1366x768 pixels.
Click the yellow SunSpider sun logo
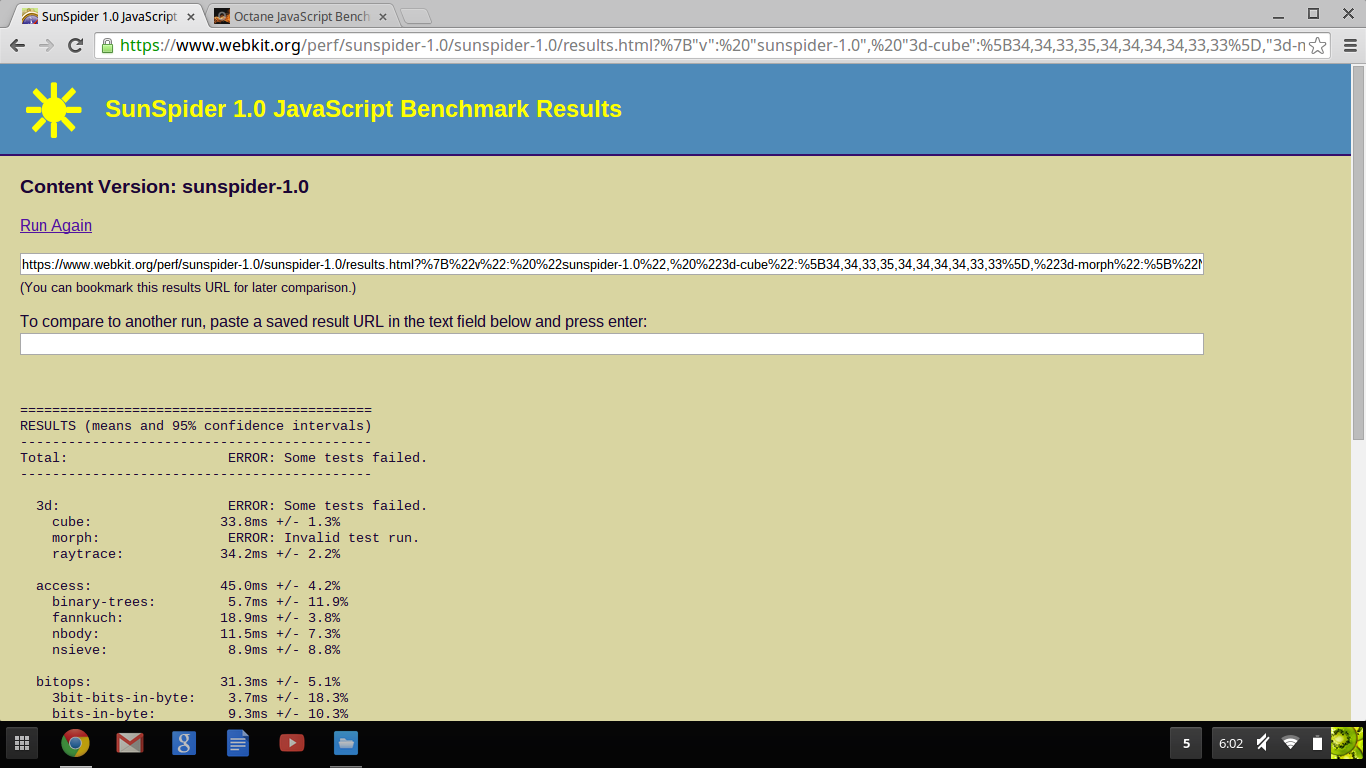coord(53,109)
